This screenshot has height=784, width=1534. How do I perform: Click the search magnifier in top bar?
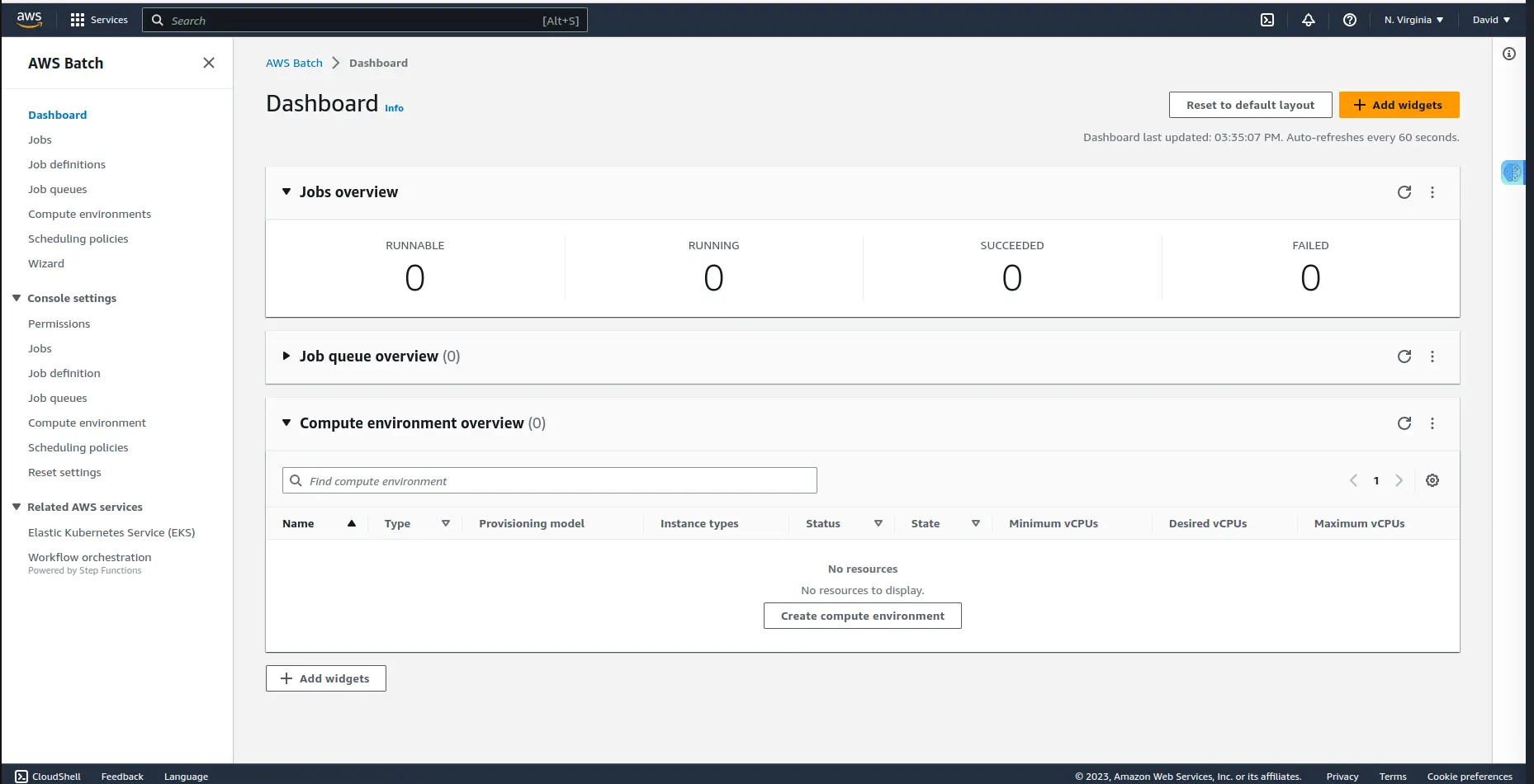158,20
